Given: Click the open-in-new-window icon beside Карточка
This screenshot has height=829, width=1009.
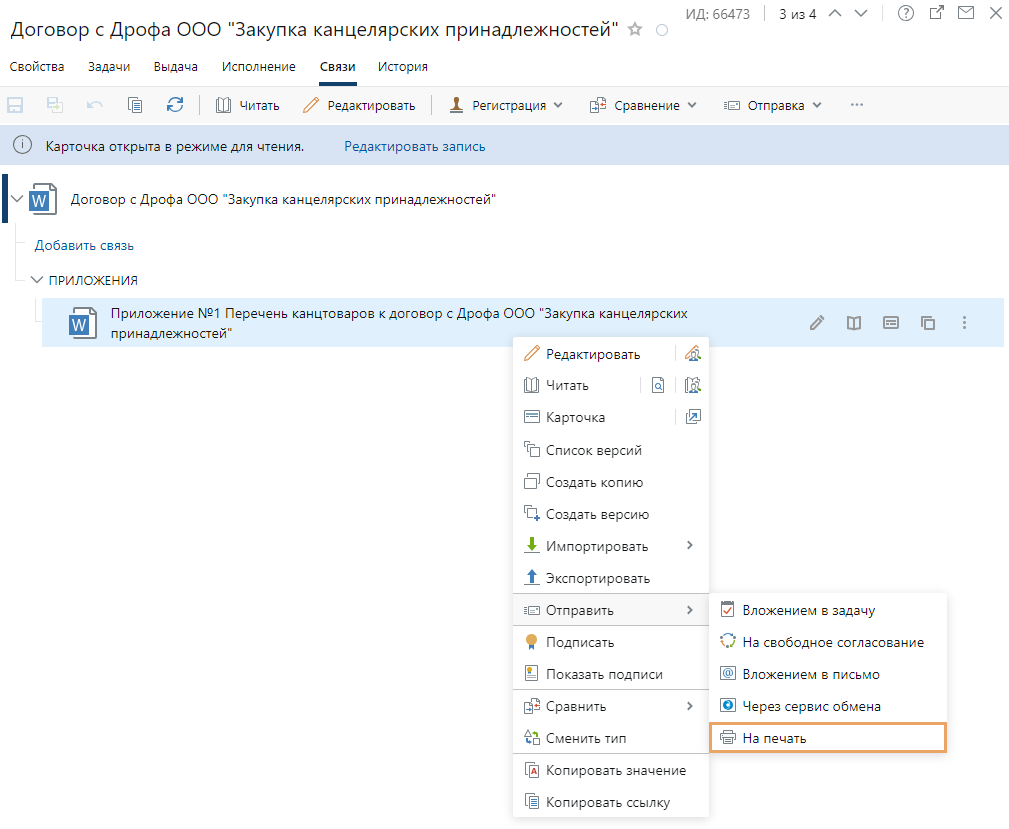Looking at the screenshot, I should coord(692,417).
